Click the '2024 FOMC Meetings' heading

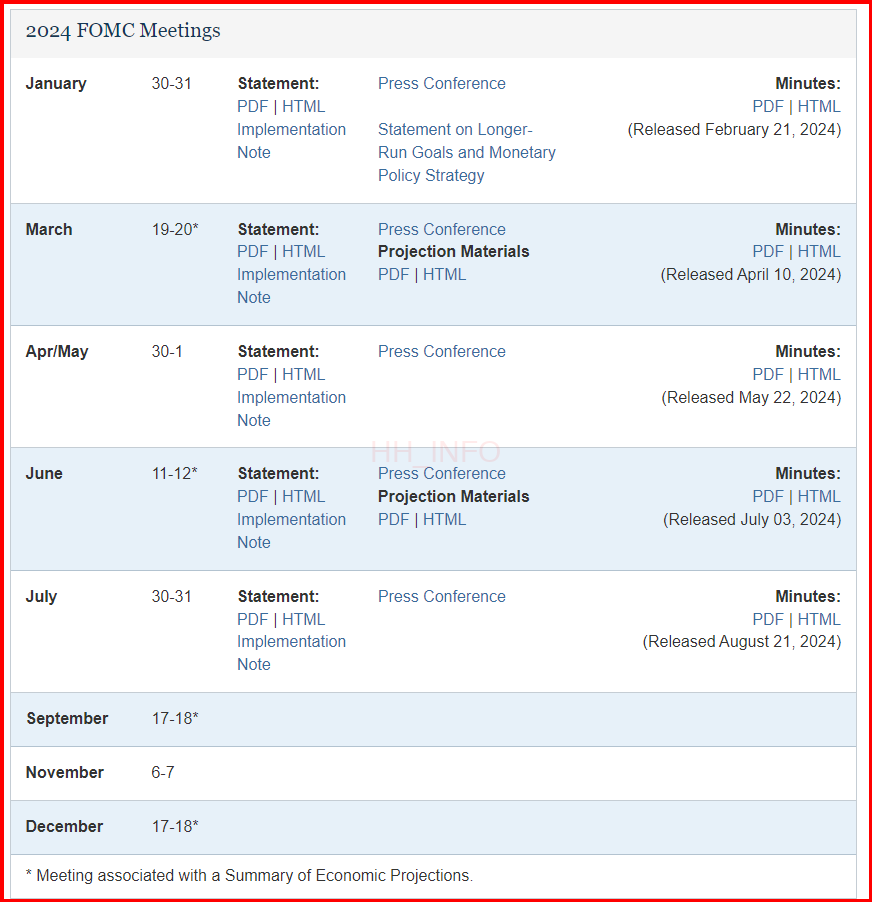tap(123, 30)
